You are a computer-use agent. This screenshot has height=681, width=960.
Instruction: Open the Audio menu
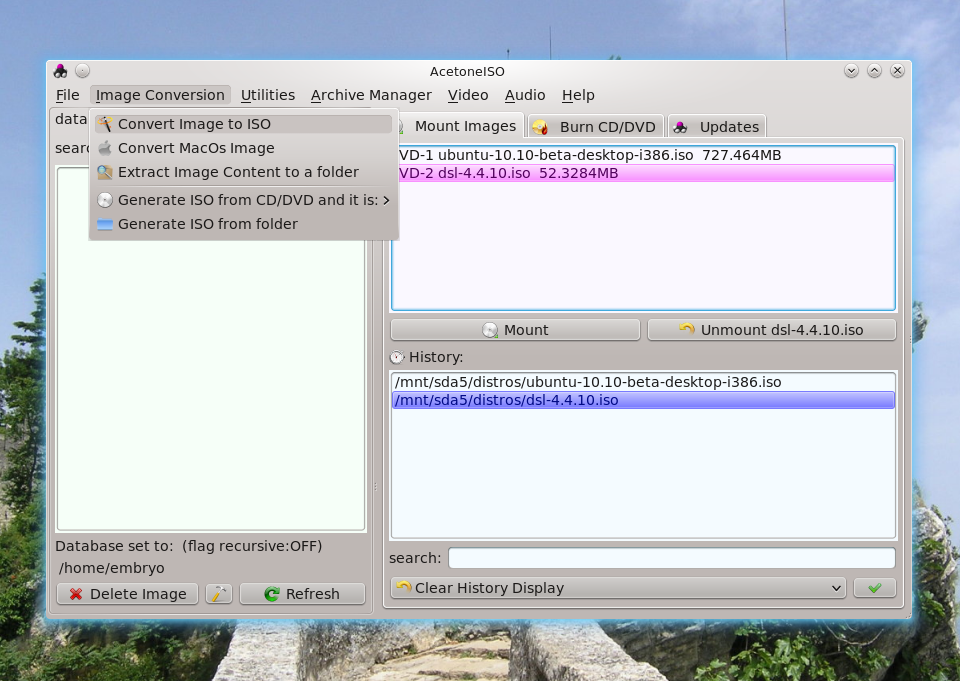click(x=525, y=95)
